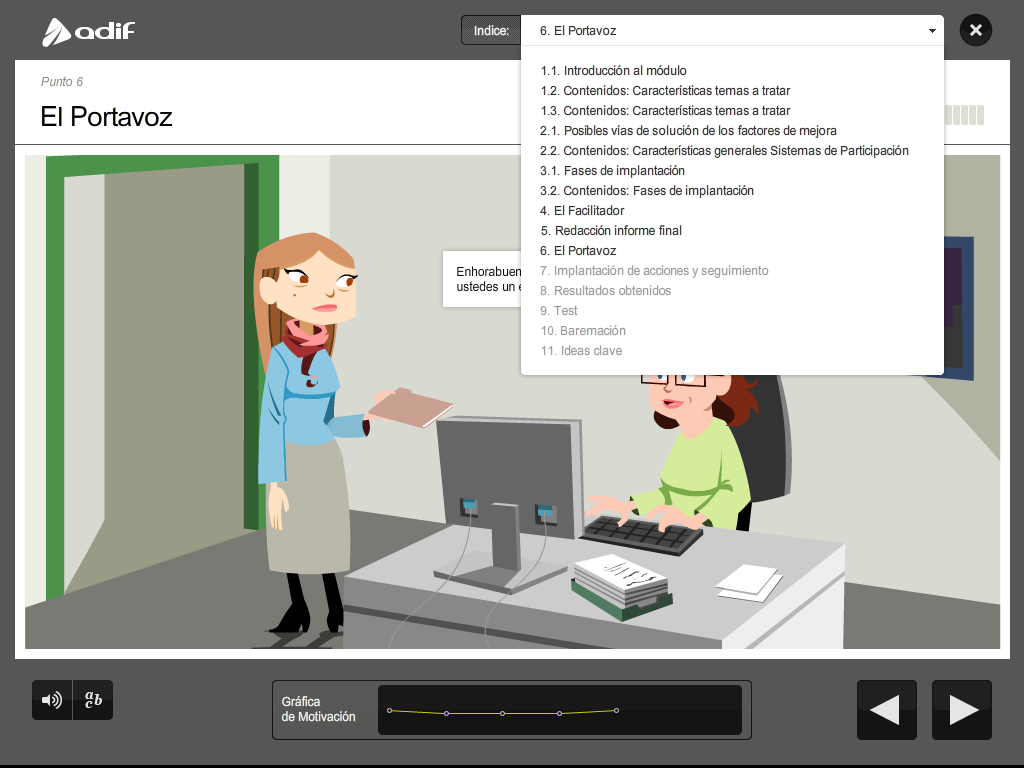Click first point on Gráfica de Motivación
The width and height of the screenshot is (1024, 768).
(390, 710)
